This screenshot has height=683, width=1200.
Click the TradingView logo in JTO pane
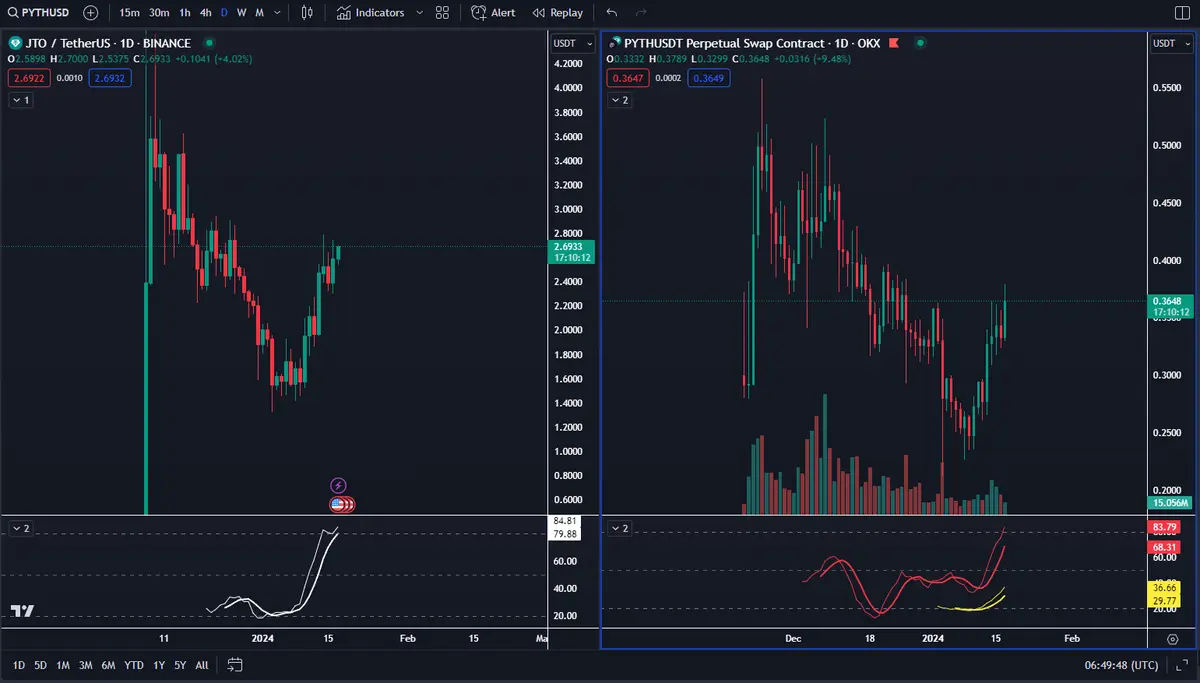pyautogui.click(x=22, y=611)
